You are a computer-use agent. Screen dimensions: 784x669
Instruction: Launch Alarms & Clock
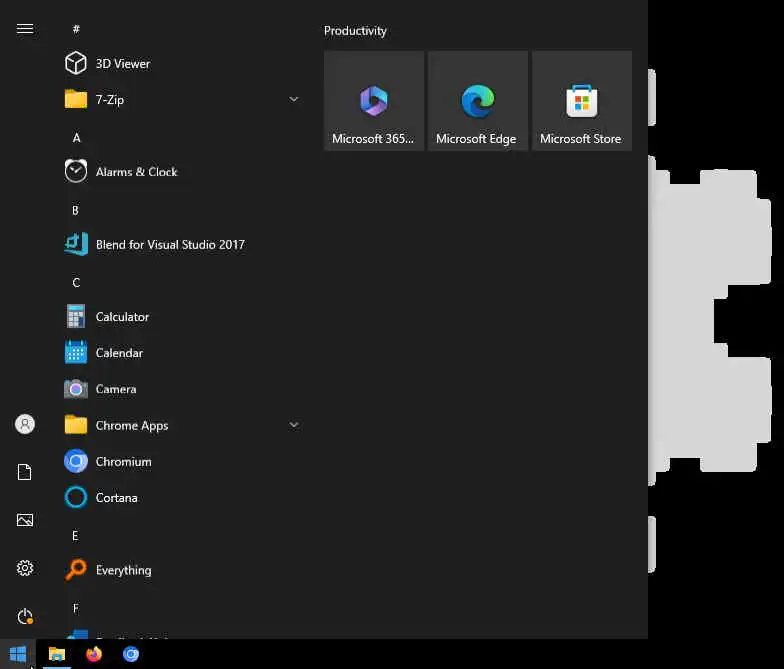tap(182, 172)
